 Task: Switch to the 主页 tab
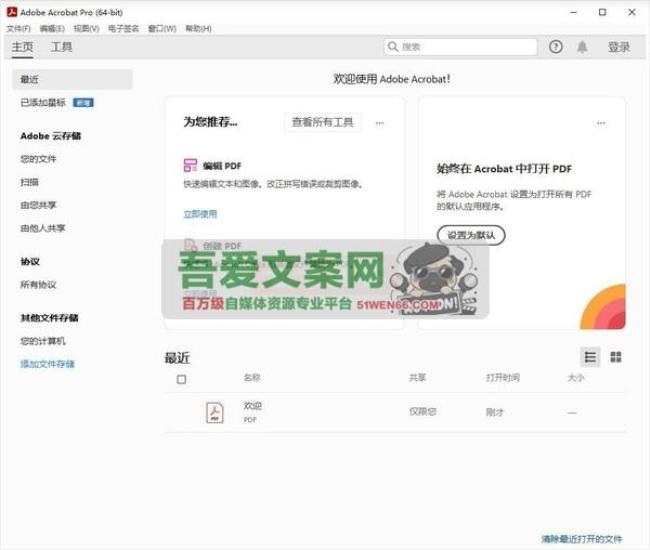(22, 47)
